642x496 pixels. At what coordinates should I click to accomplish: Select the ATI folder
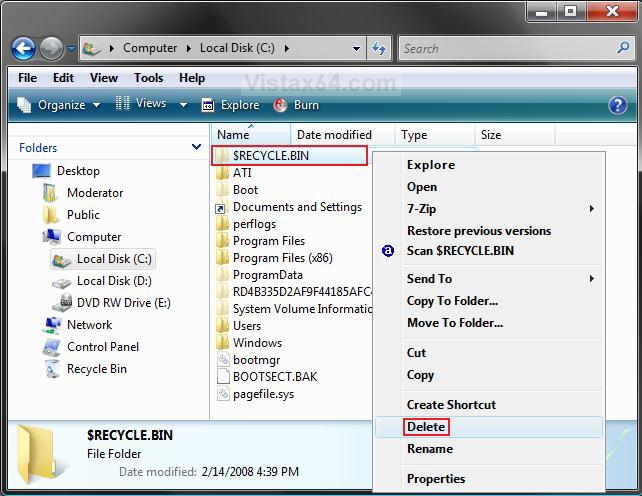pos(234,173)
